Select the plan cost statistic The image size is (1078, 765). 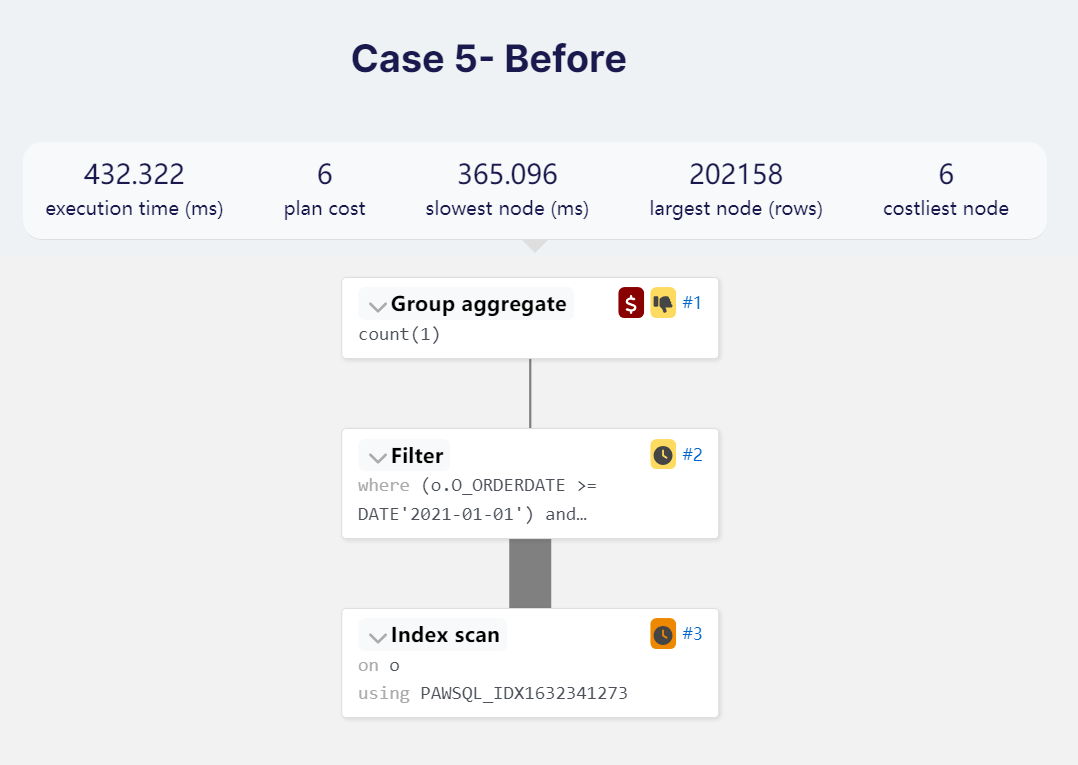pyautogui.click(x=324, y=190)
